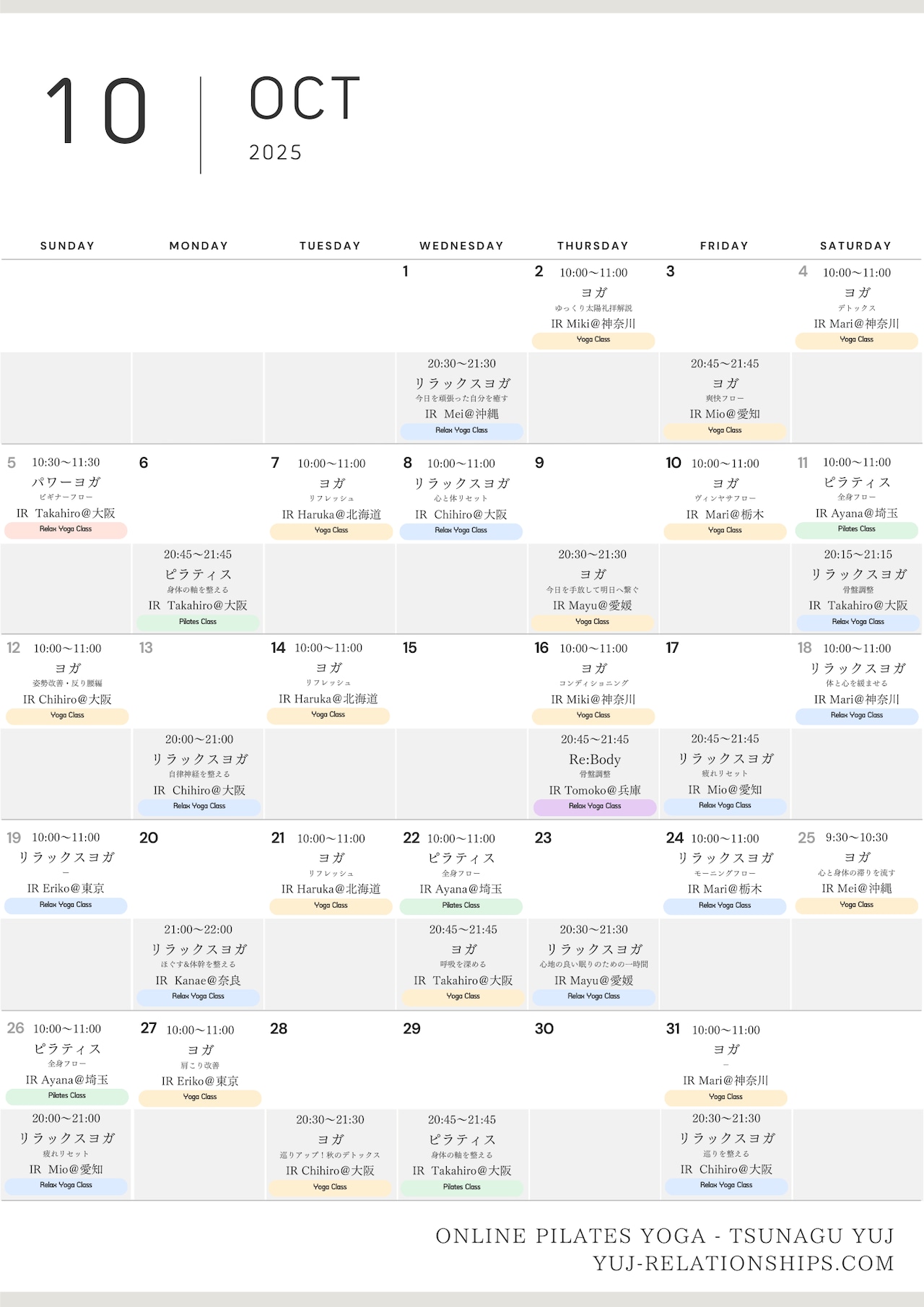Click the Yoga Class tag on October 2
The image size is (924, 1307).
pos(593,339)
